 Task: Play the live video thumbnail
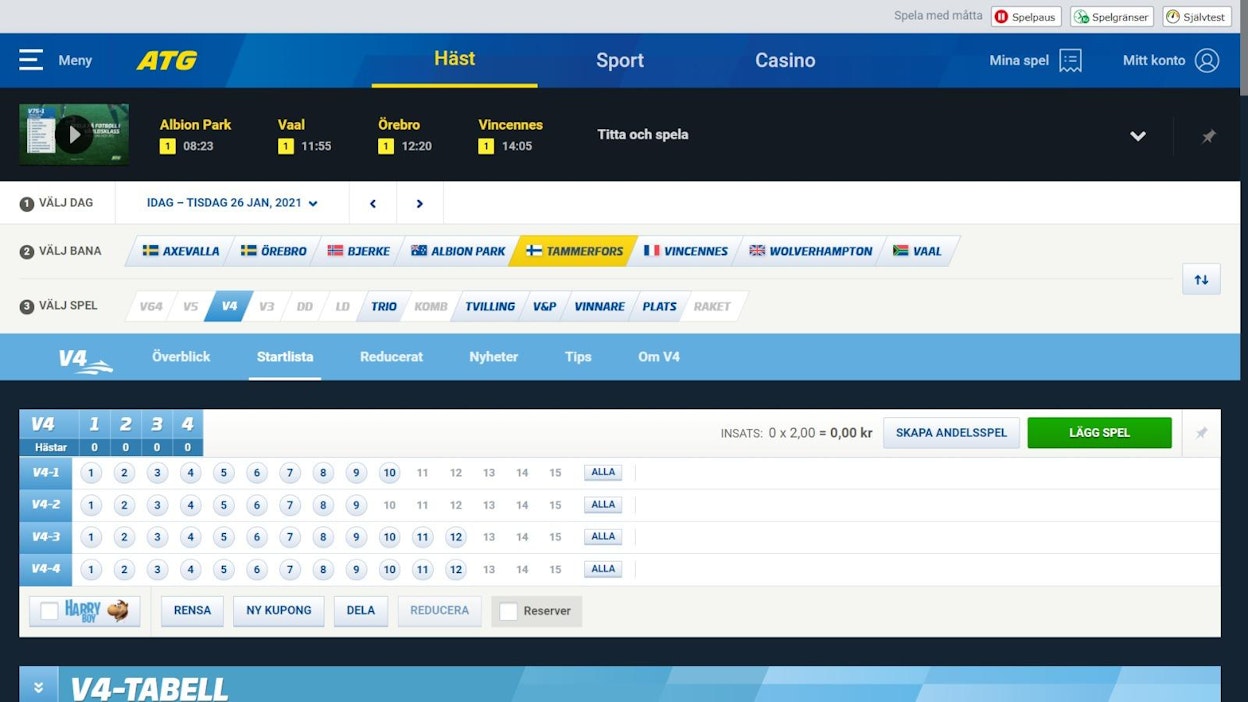(74, 134)
